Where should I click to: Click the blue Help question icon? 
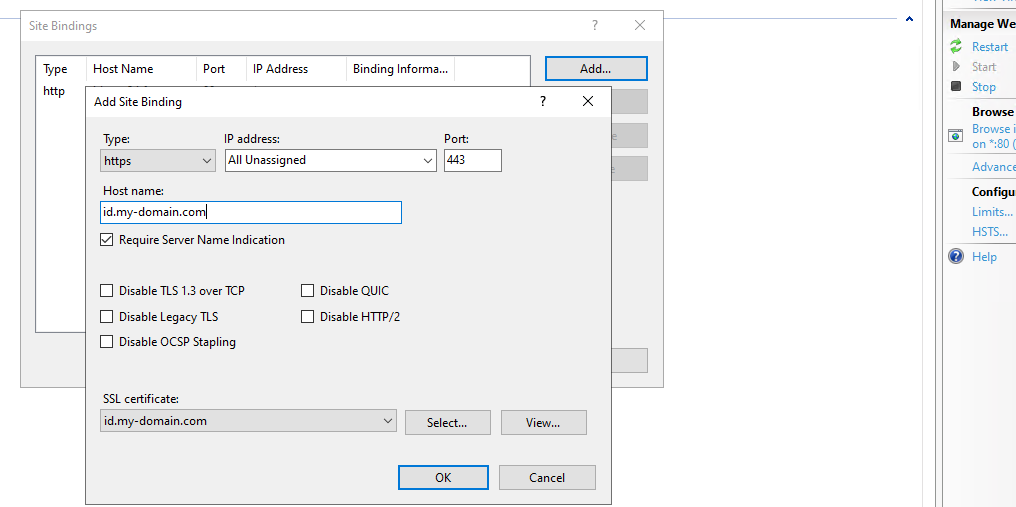[x=956, y=257]
